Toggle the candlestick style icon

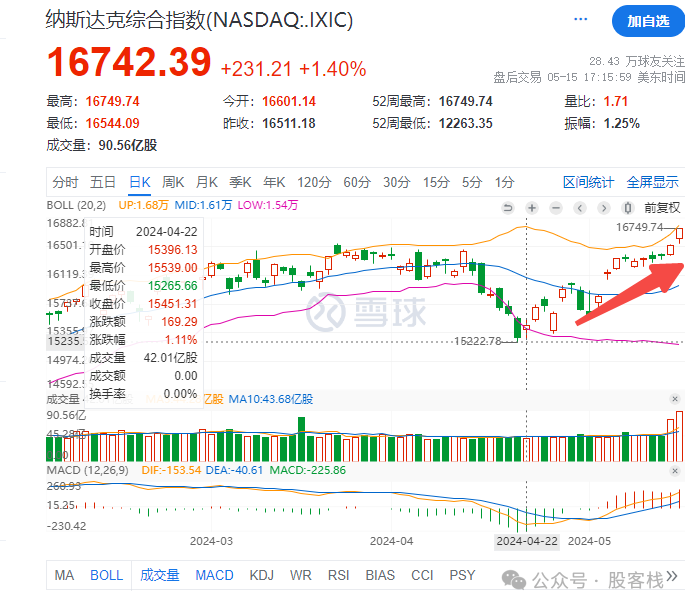point(628,208)
